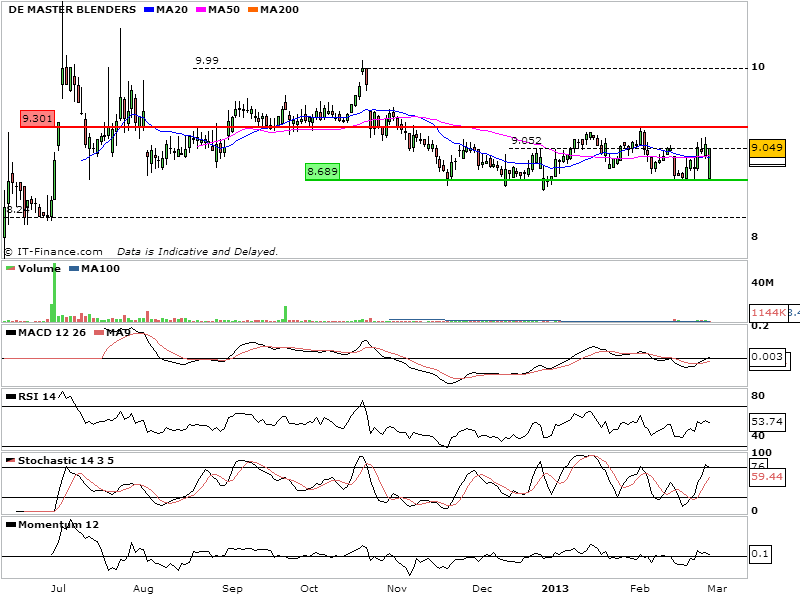
Task: Click the blue MA20 legend swatch
Action: (x=149, y=10)
